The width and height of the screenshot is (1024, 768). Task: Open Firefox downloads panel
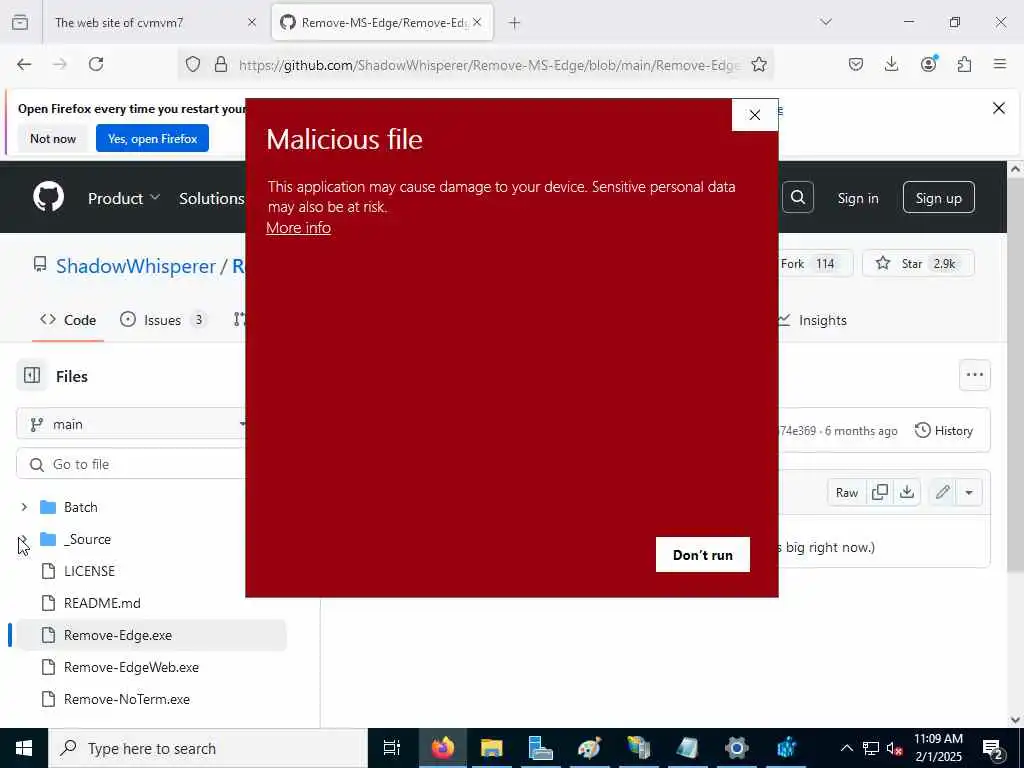[x=891, y=64]
